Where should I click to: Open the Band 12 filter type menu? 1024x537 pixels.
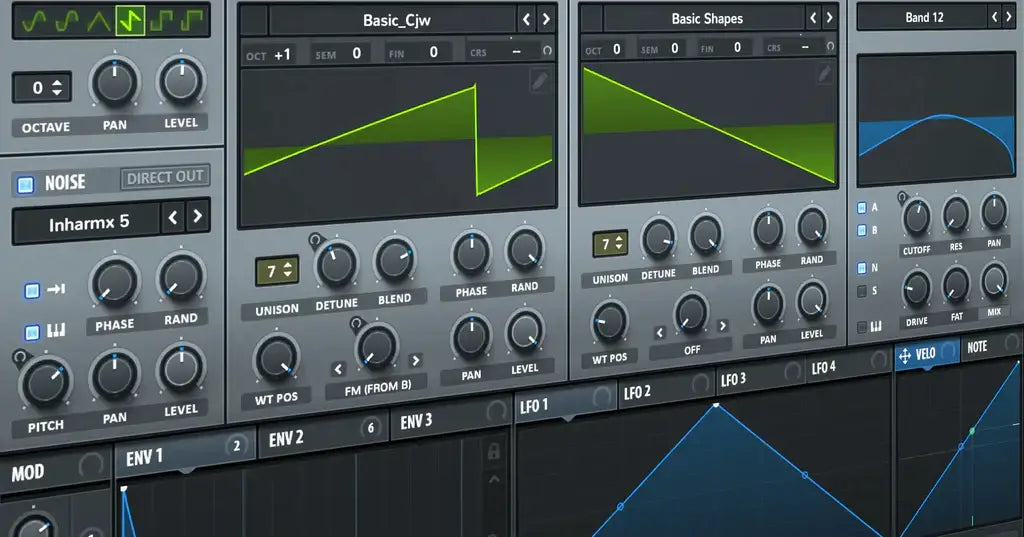(x=917, y=17)
